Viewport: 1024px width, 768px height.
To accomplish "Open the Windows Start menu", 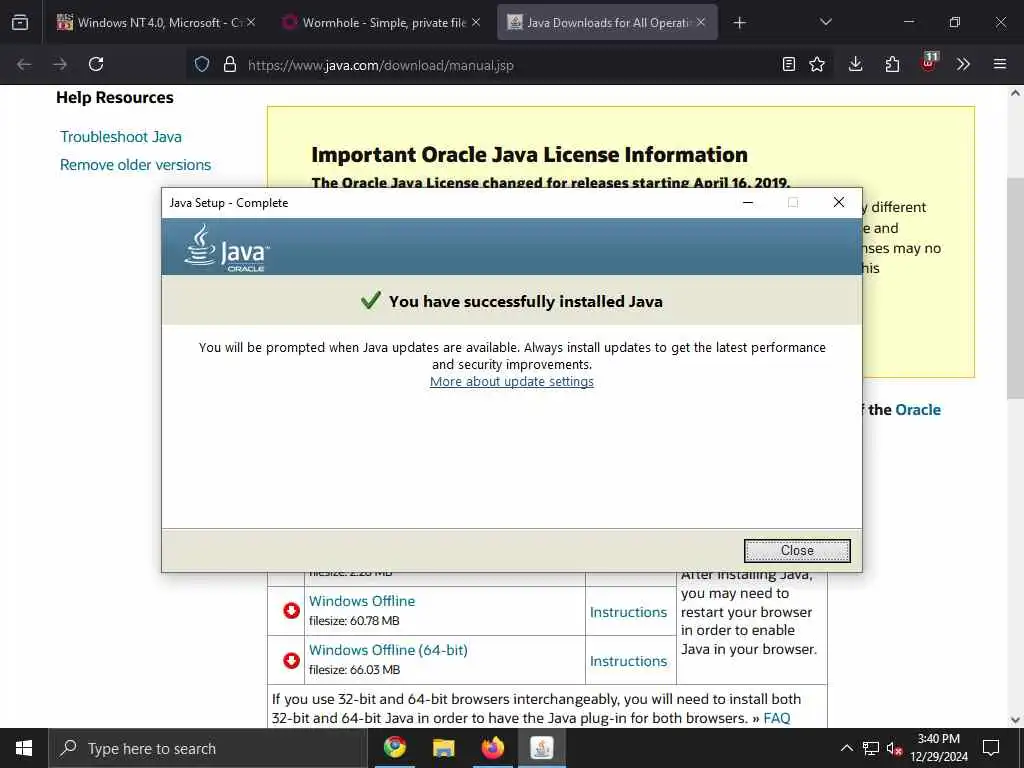I will click(x=24, y=748).
